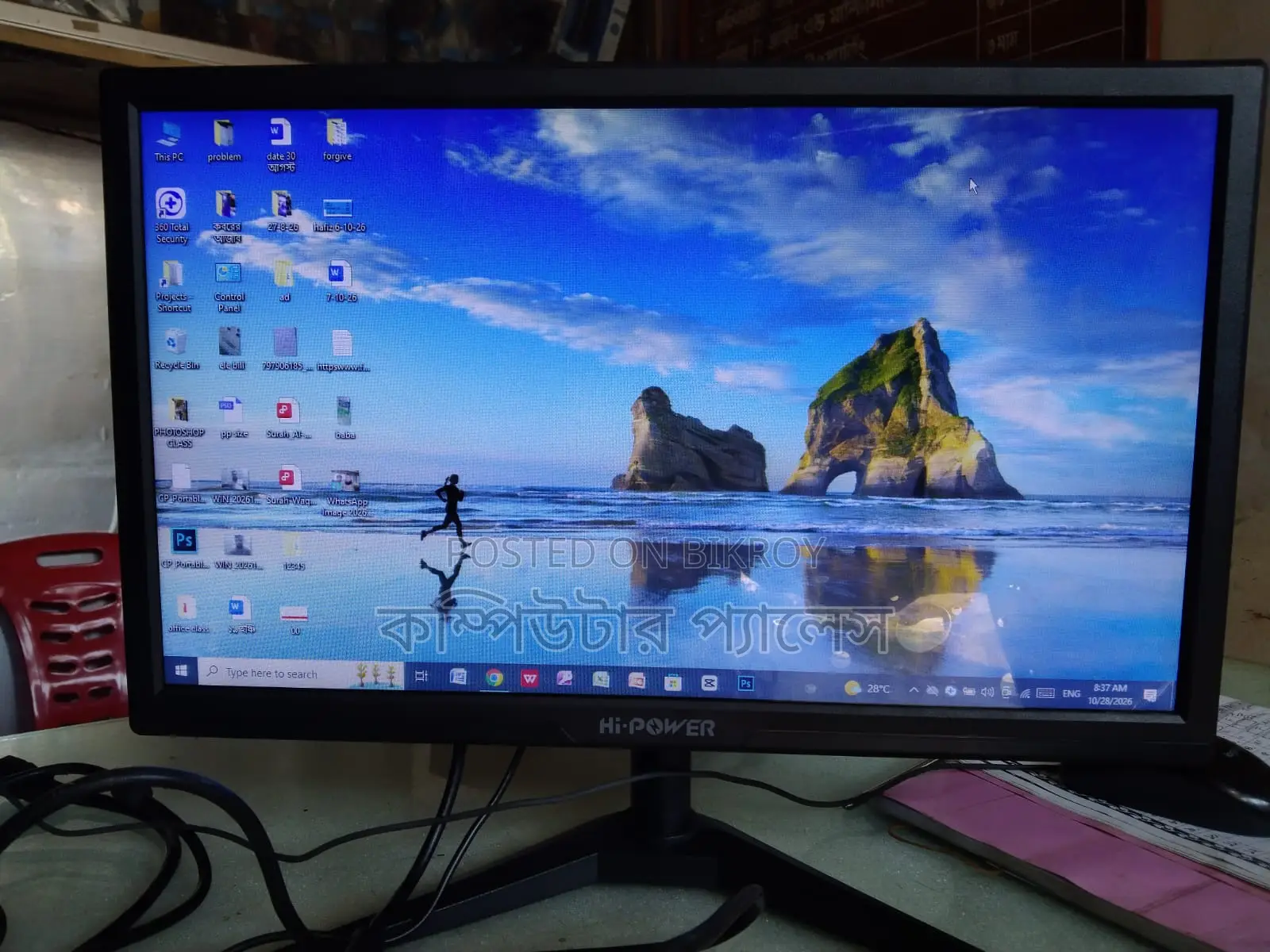Open Microsoft Store from taskbar
1270x952 pixels.
pos(672,681)
